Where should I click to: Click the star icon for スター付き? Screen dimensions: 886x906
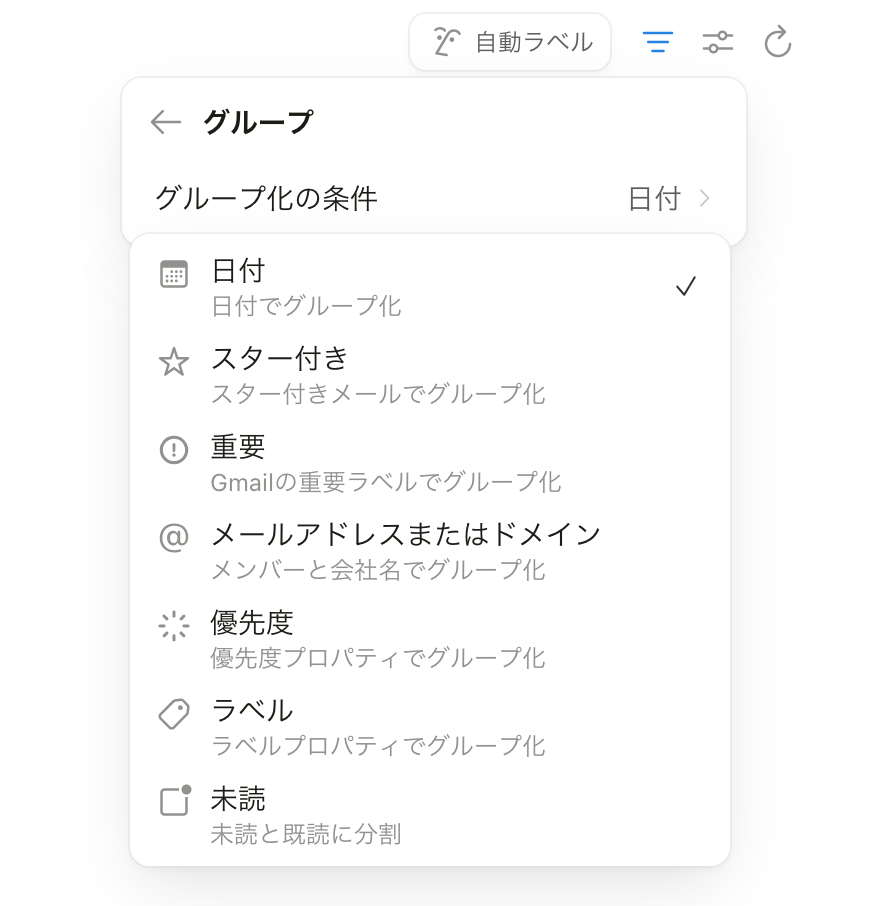pos(174,362)
